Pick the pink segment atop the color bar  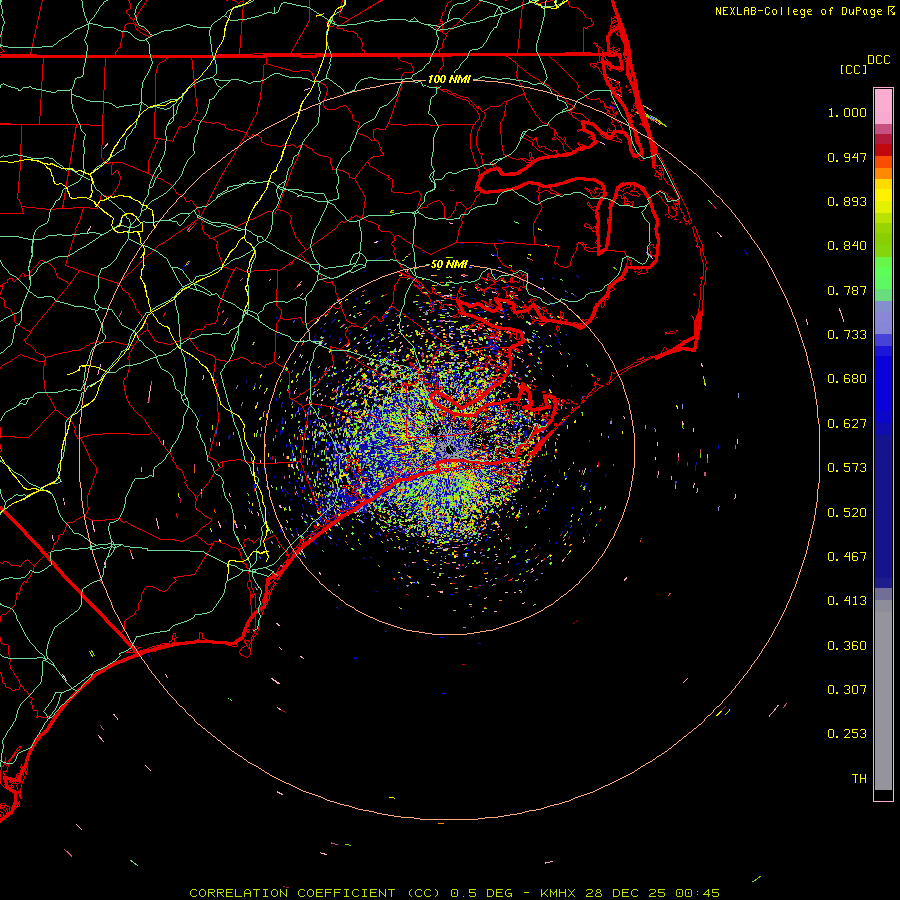tap(883, 106)
